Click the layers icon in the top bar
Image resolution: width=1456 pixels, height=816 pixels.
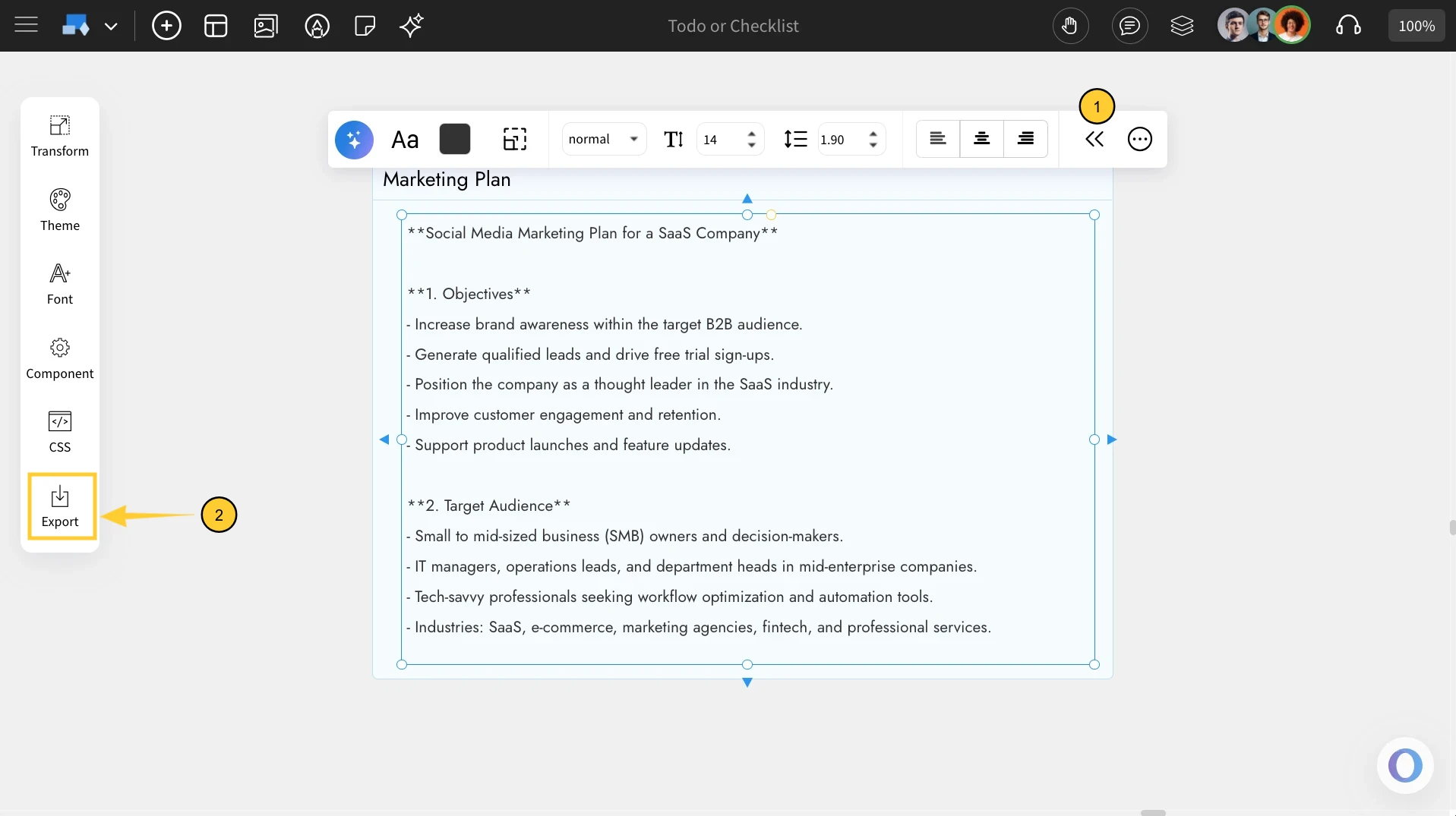click(1182, 25)
